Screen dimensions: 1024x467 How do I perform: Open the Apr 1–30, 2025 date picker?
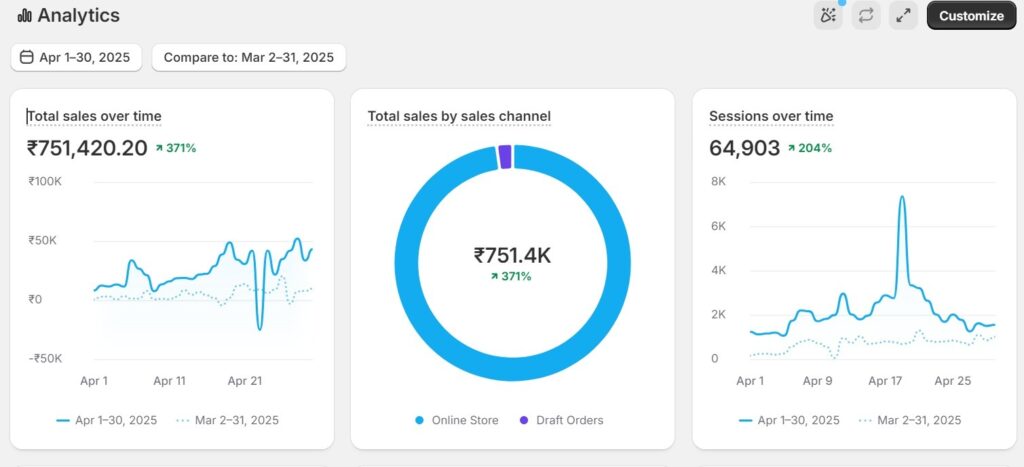tap(77, 57)
